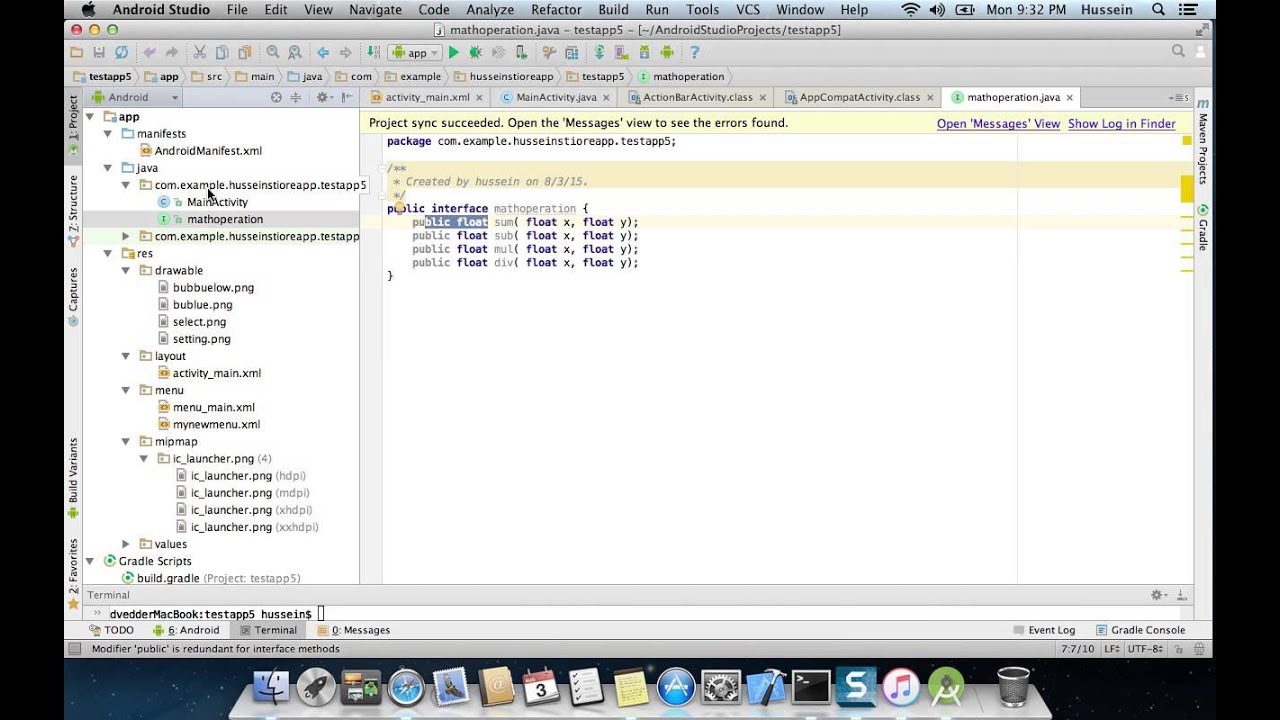Switch to the AppCompatActivity.class tab
This screenshot has height=720, width=1280.
[859, 97]
